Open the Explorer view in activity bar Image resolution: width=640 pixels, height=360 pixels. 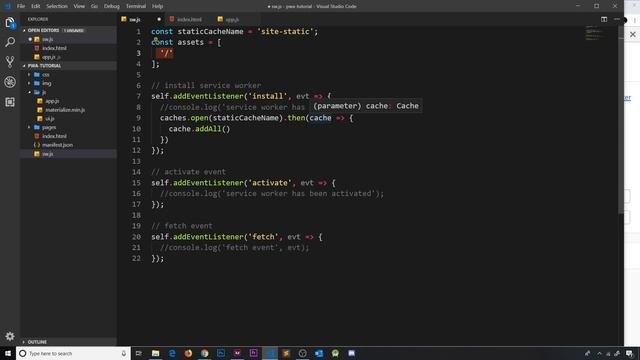[x=10, y=23]
